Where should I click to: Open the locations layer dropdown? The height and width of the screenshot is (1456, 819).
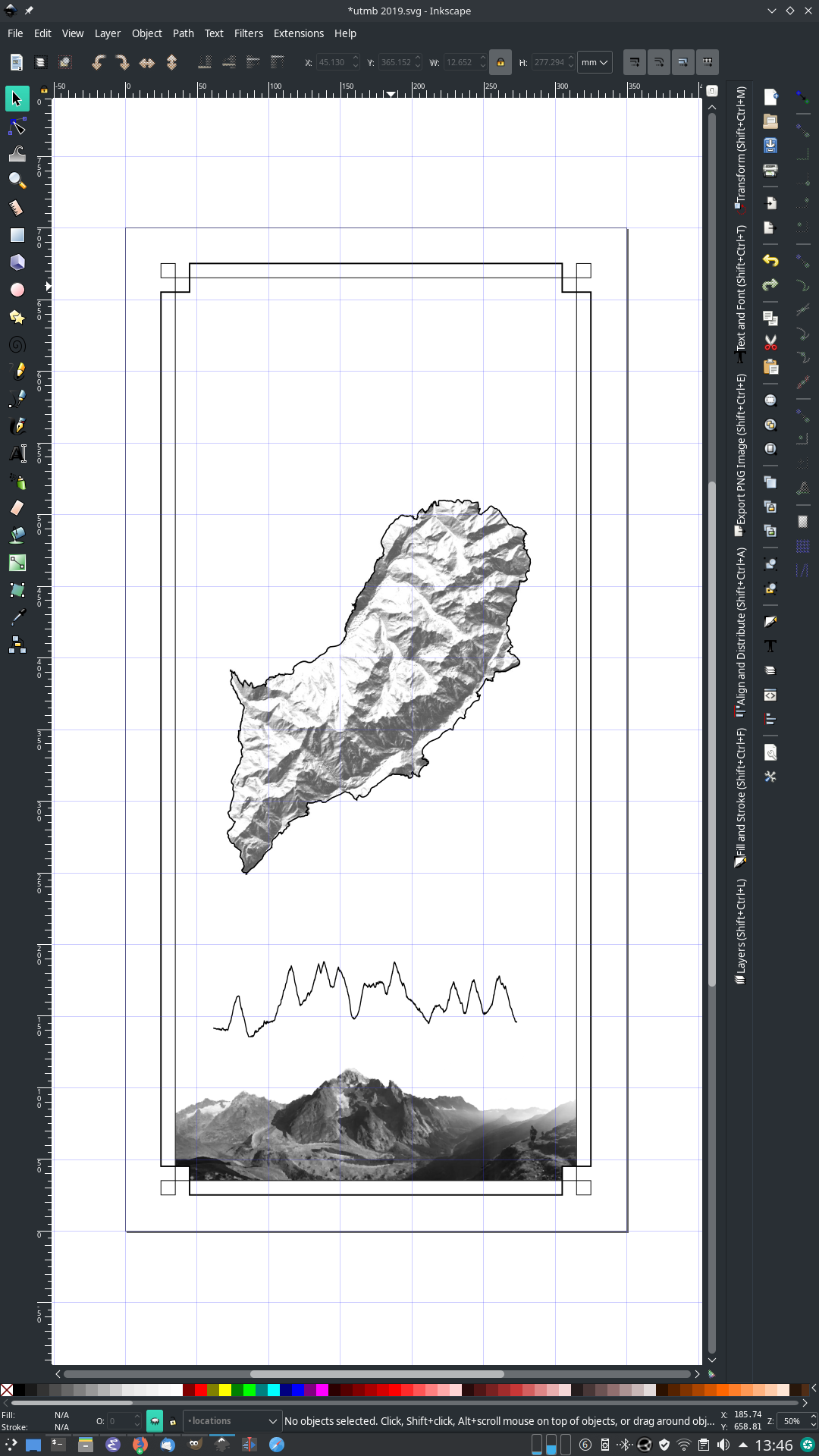point(232,1421)
